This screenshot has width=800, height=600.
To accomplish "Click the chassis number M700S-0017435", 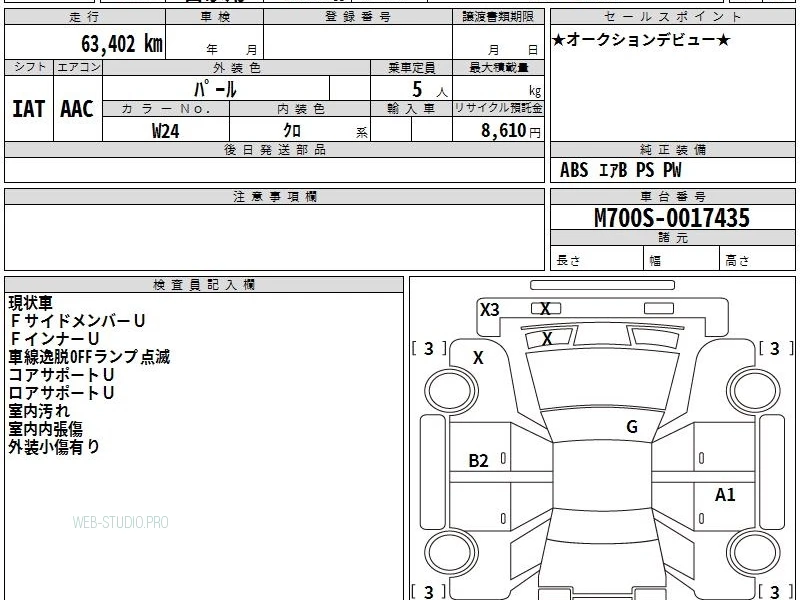I will 672,218.
